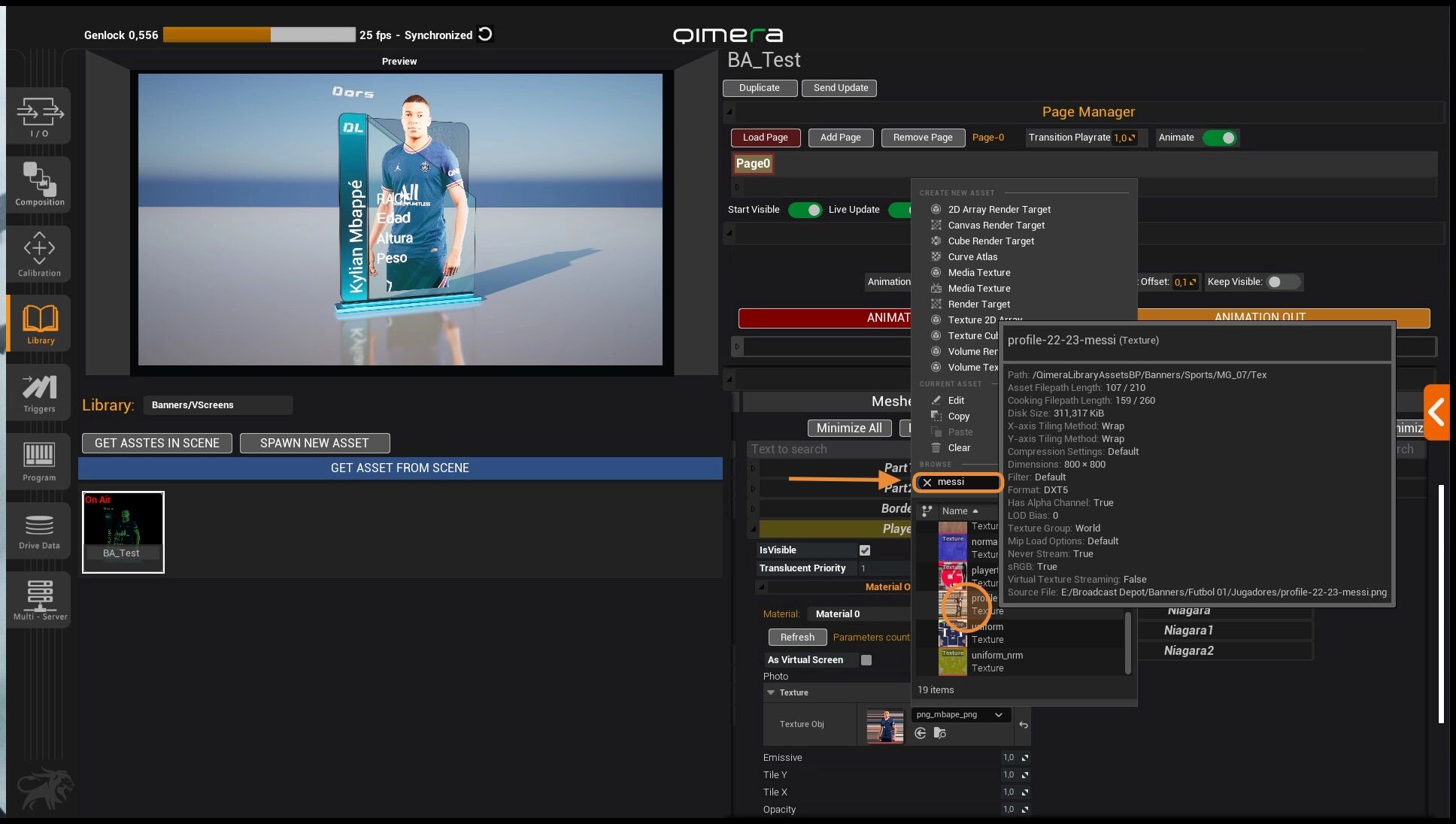Choose Copy from Current Asset menu
This screenshot has height=824, width=1456.
coord(958,417)
